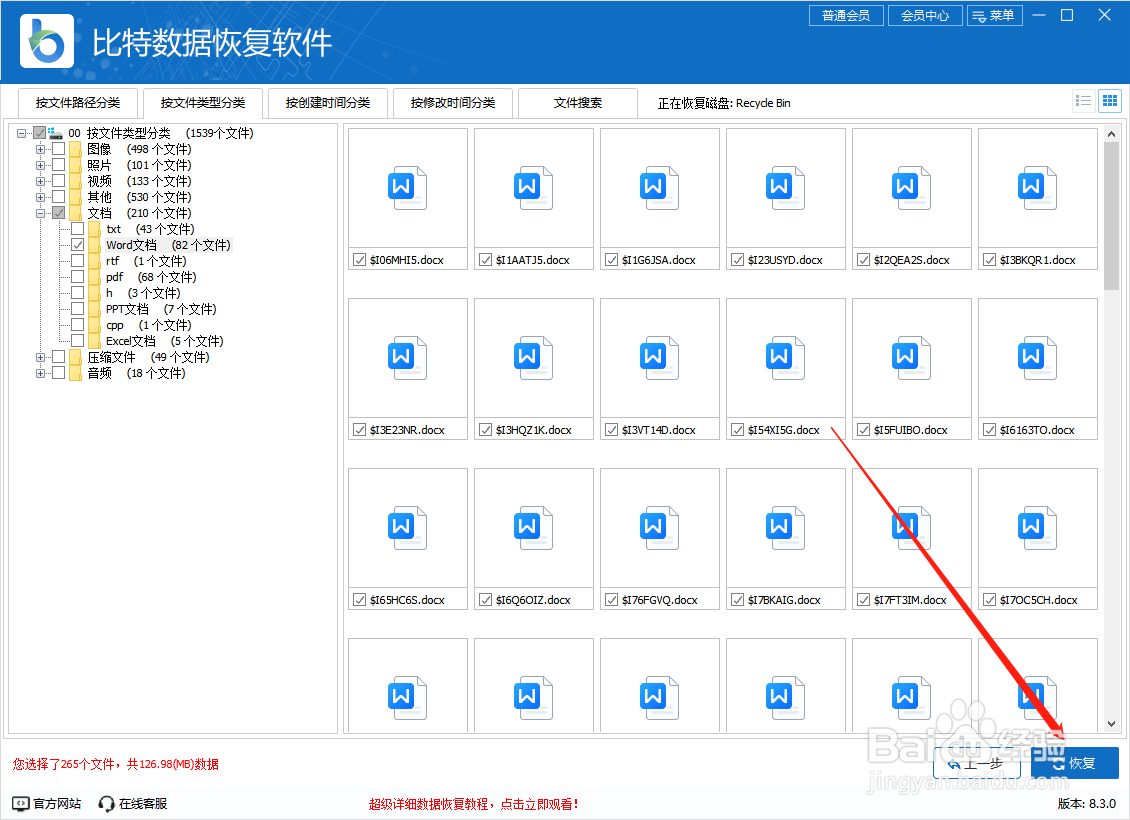Select the grid view icon
Viewport: 1130px width, 820px height.
[1110, 100]
